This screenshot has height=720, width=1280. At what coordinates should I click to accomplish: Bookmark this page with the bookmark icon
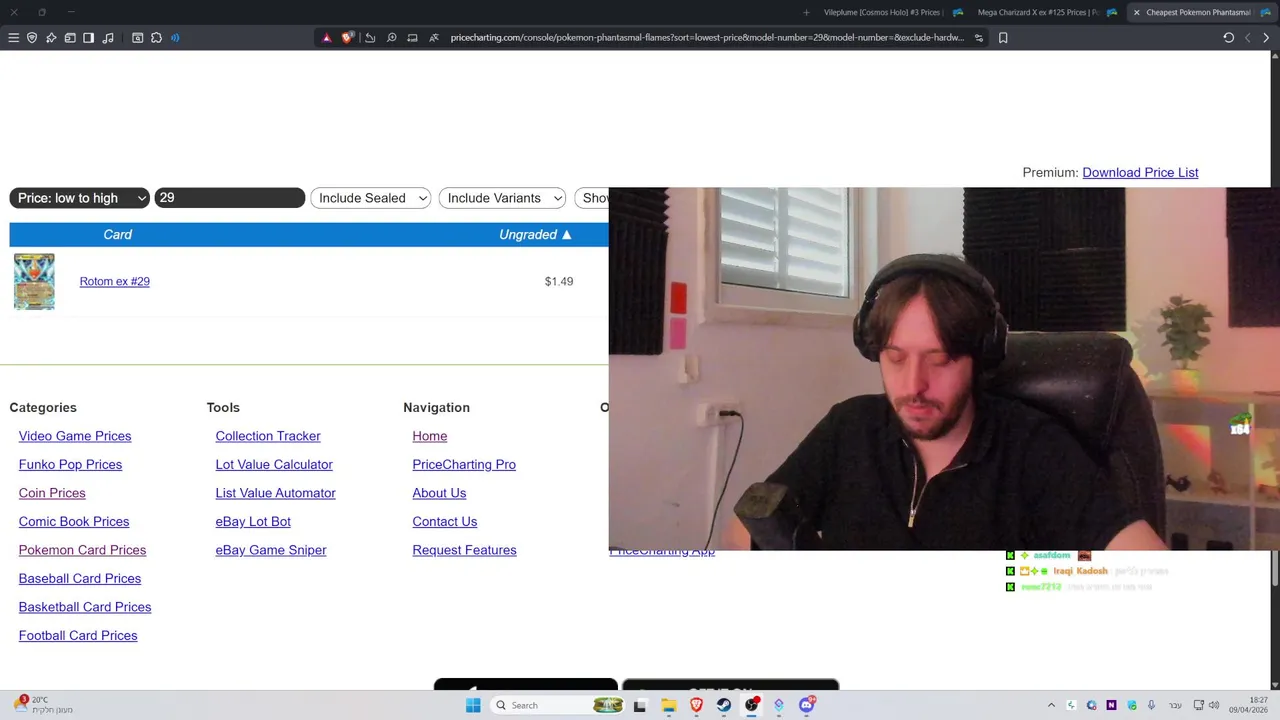click(1003, 38)
